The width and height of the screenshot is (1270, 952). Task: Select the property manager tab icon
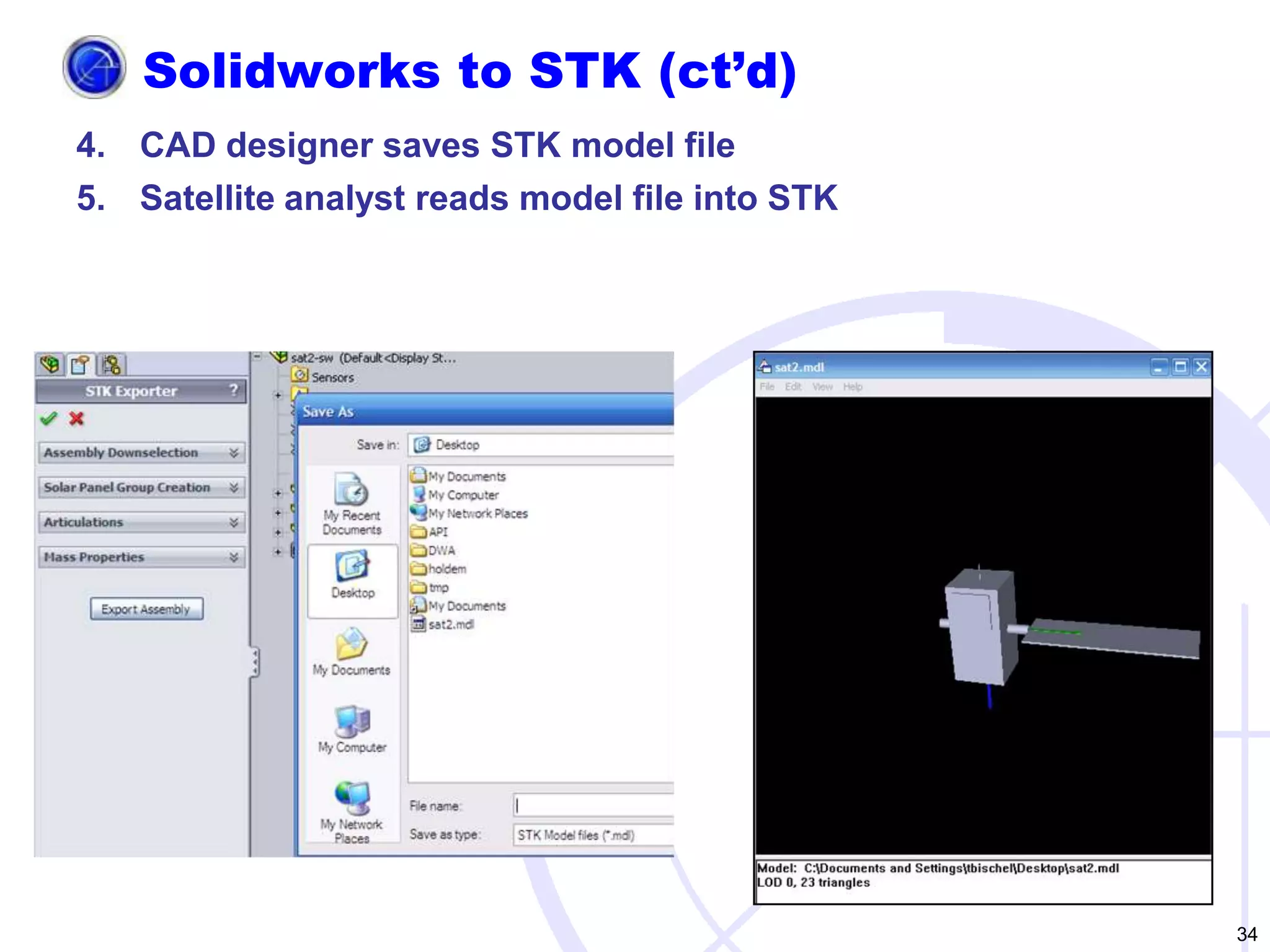pyautogui.click(x=81, y=364)
